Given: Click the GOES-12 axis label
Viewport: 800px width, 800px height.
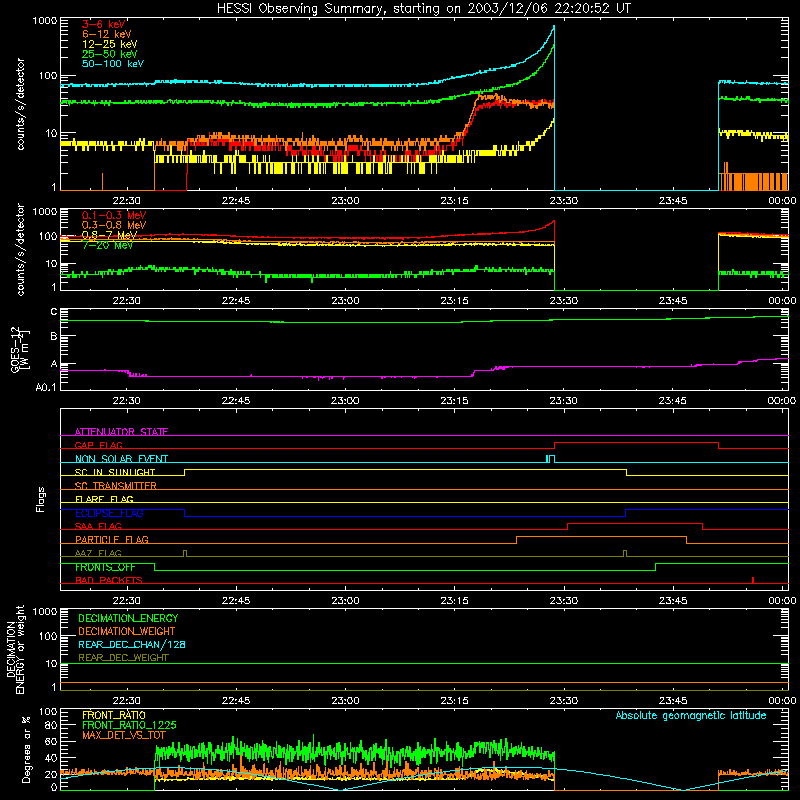Looking at the screenshot, I should tap(20, 349).
